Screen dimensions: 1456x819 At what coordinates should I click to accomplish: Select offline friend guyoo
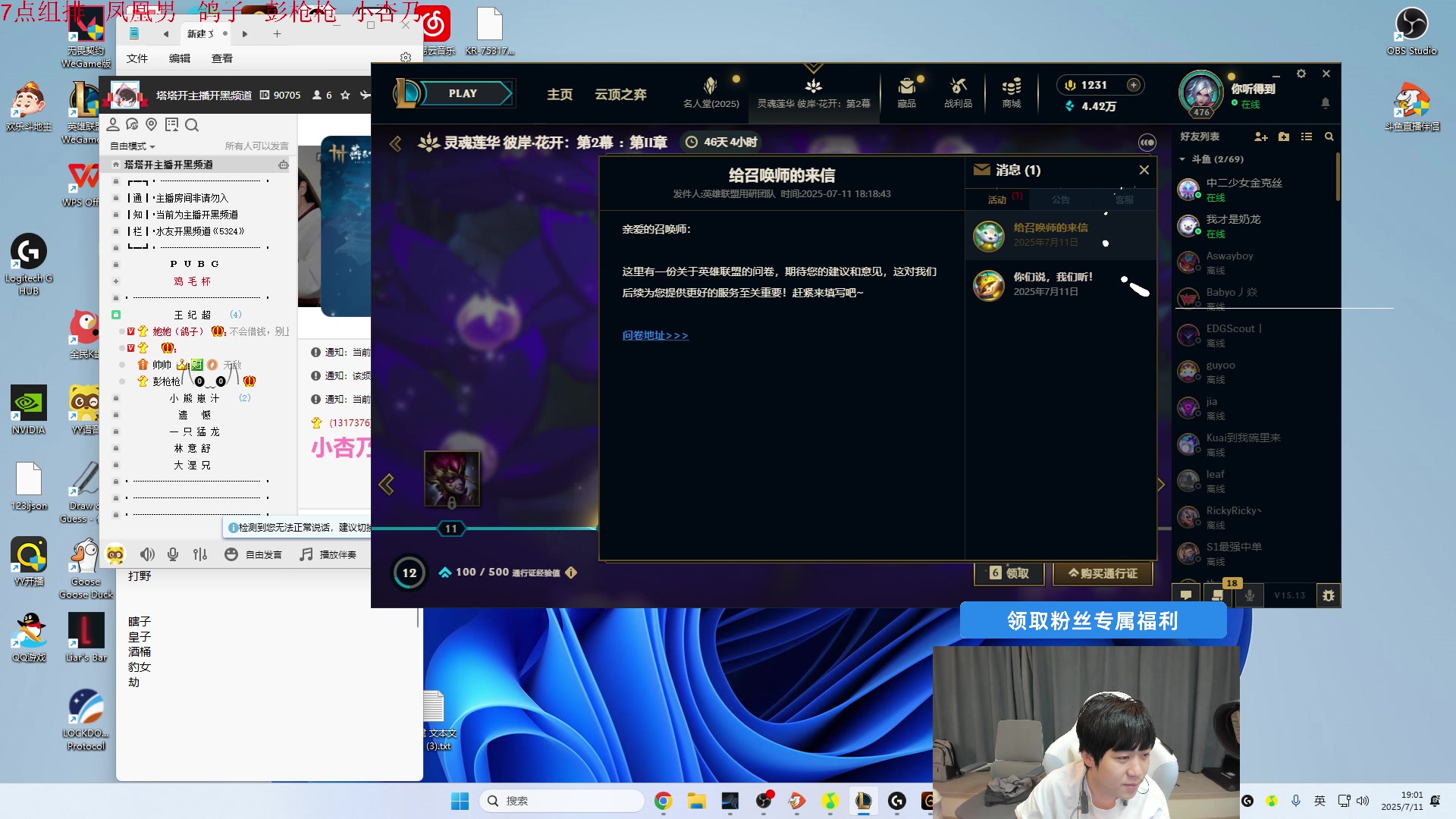(1255, 372)
